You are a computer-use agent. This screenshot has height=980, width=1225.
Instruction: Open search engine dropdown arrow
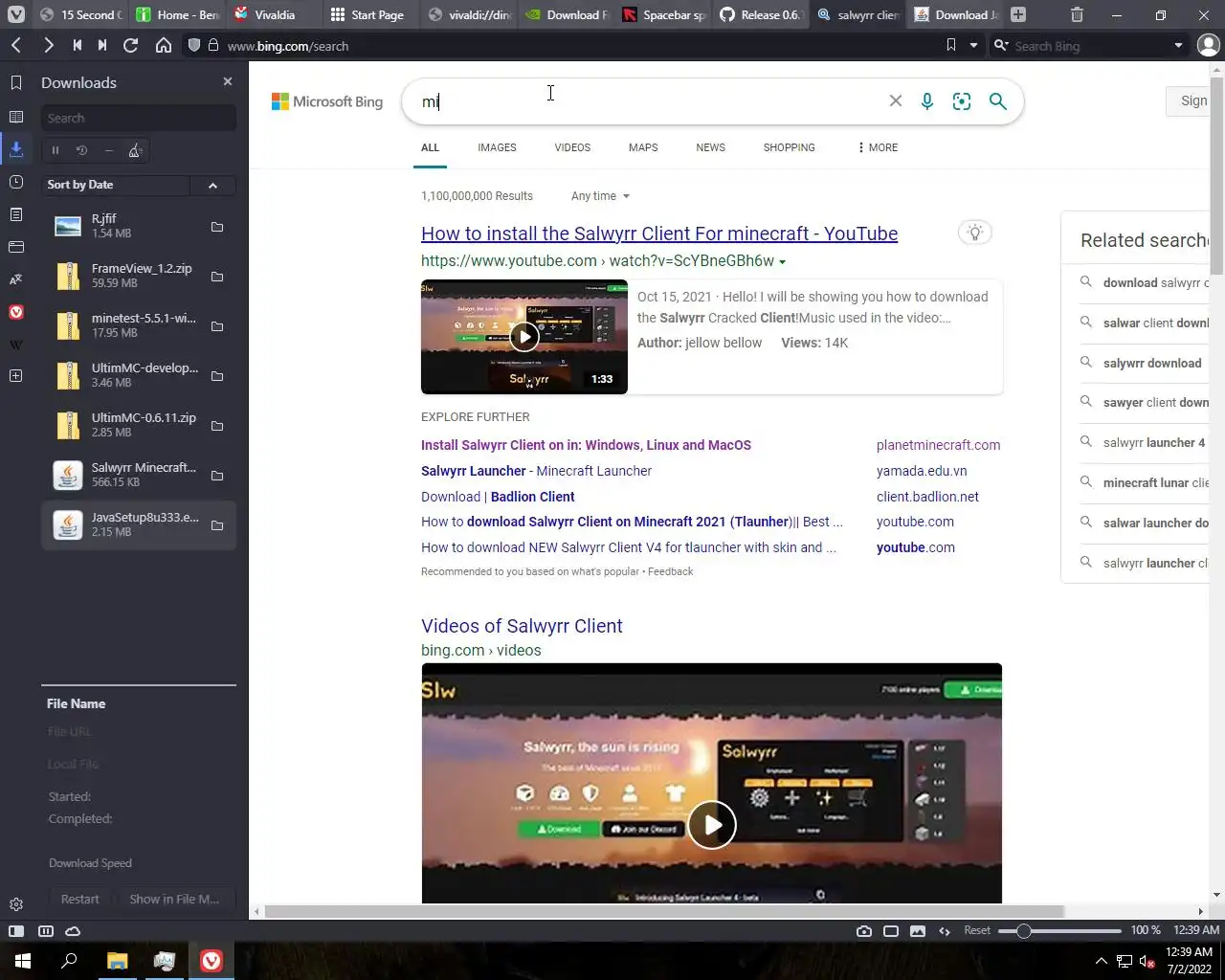(1178, 46)
